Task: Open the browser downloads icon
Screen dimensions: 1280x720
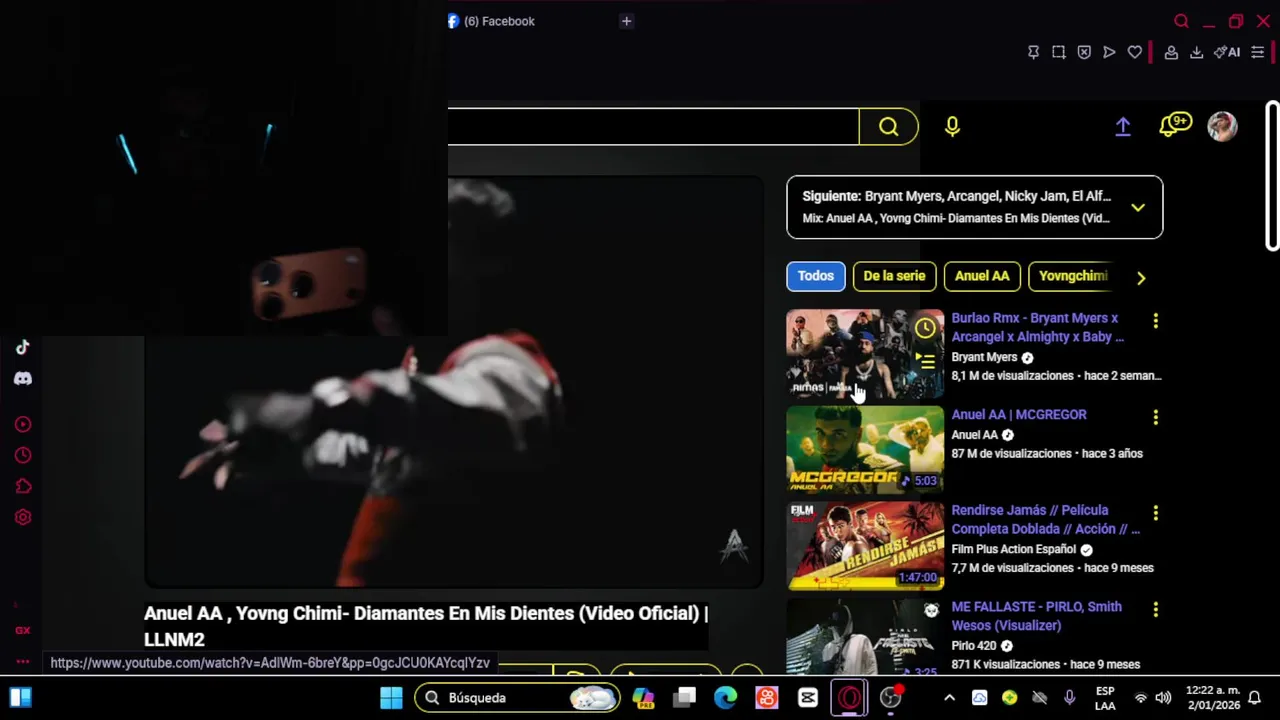Action: [x=1196, y=52]
